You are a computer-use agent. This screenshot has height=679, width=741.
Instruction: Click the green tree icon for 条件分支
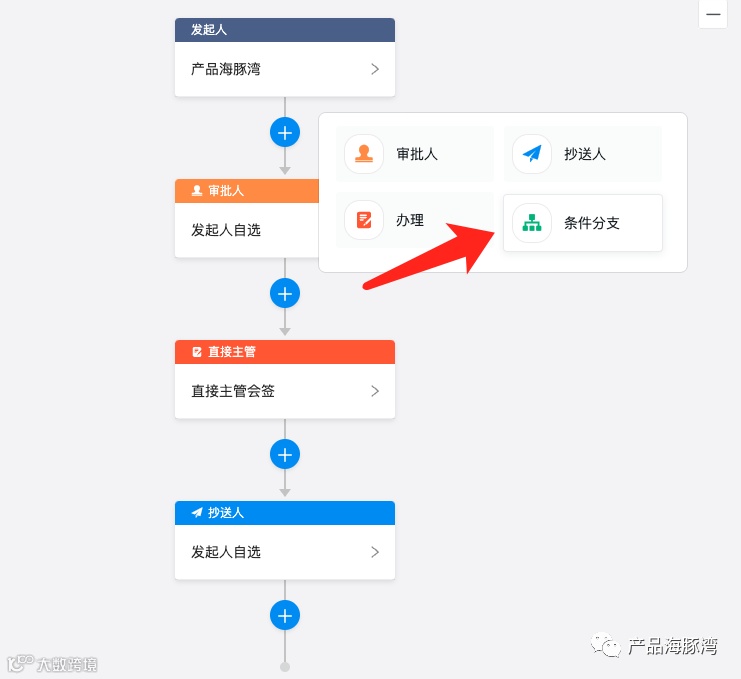click(532, 223)
